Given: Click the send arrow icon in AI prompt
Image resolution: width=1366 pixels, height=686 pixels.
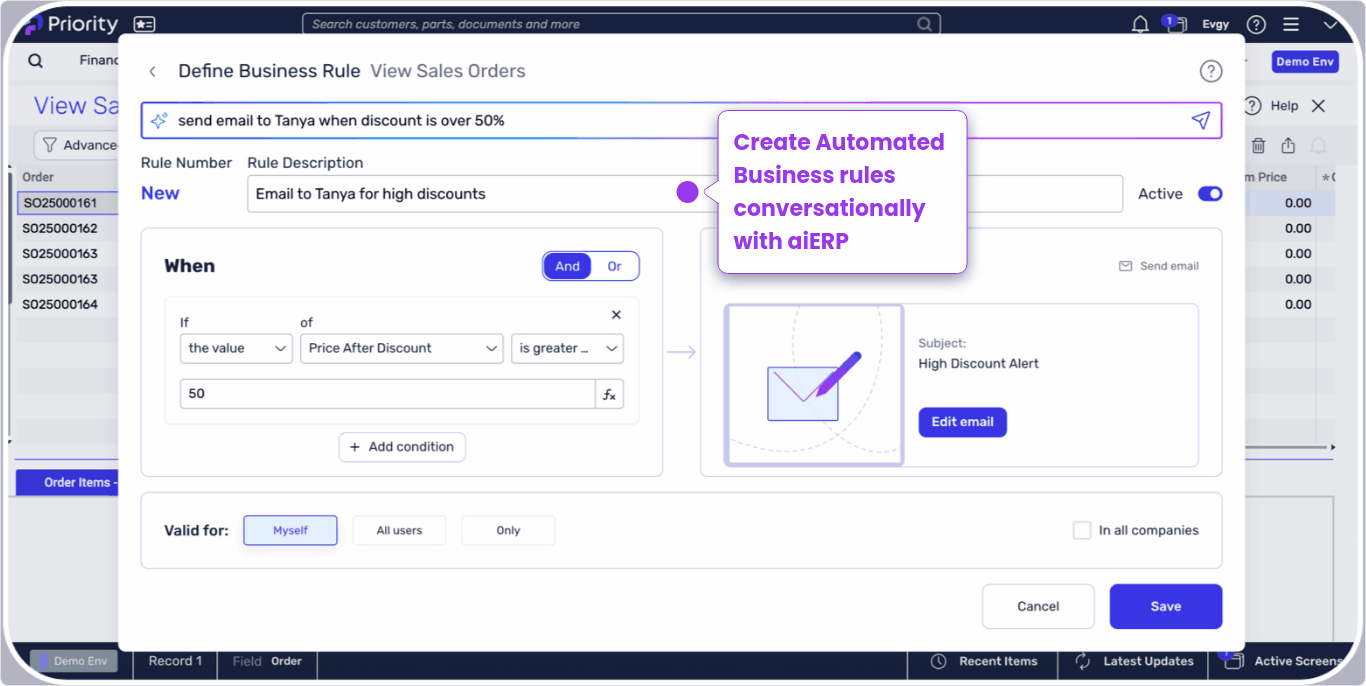Looking at the screenshot, I should [x=1200, y=121].
